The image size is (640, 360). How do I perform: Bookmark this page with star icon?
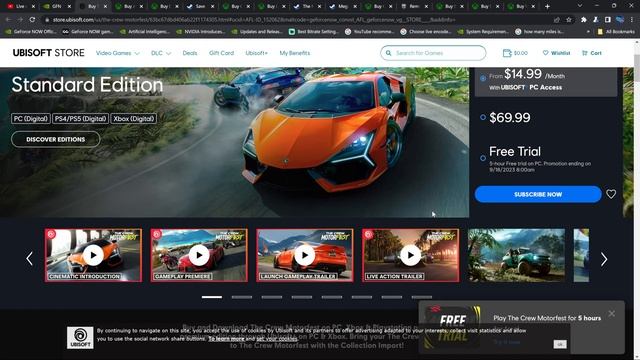(569, 20)
